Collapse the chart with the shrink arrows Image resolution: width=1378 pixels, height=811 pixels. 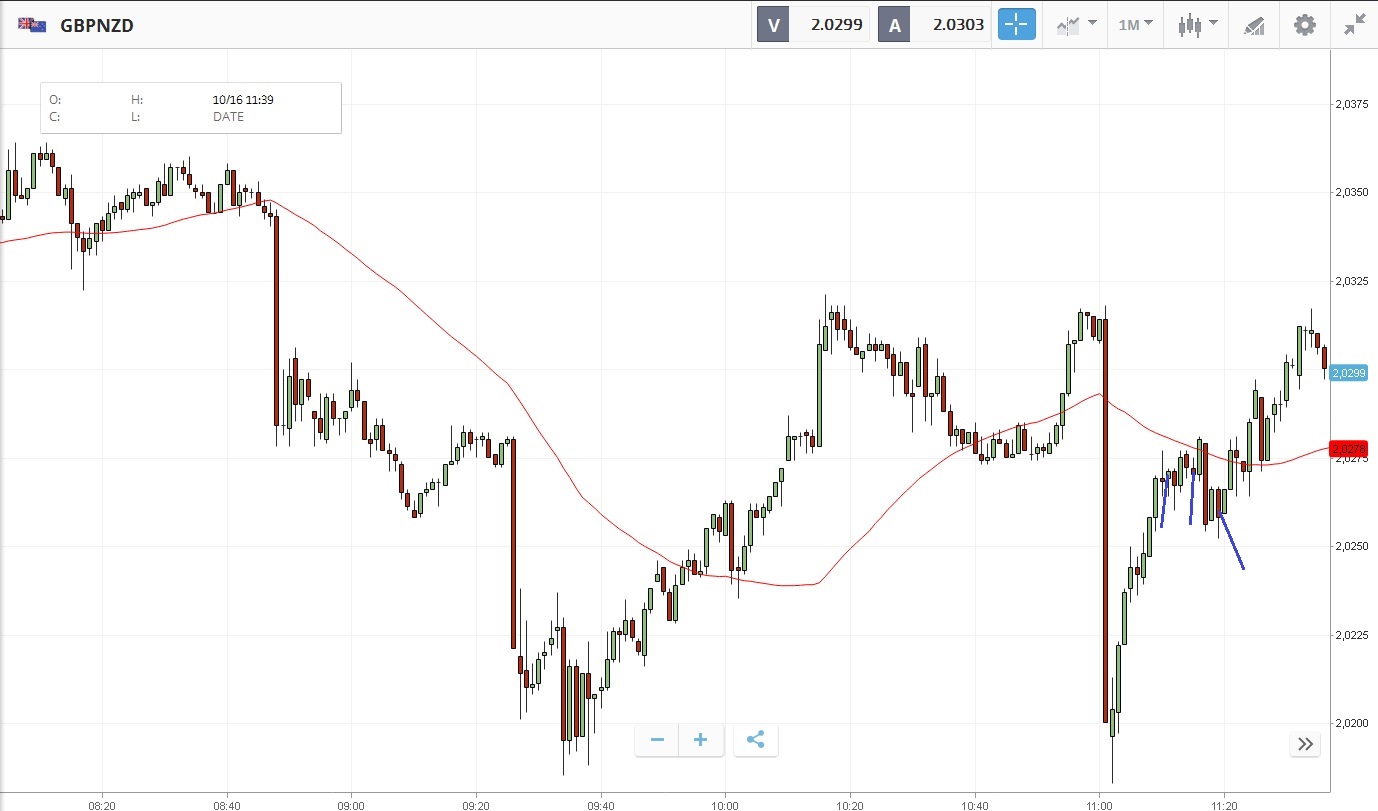[x=1355, y=25]
